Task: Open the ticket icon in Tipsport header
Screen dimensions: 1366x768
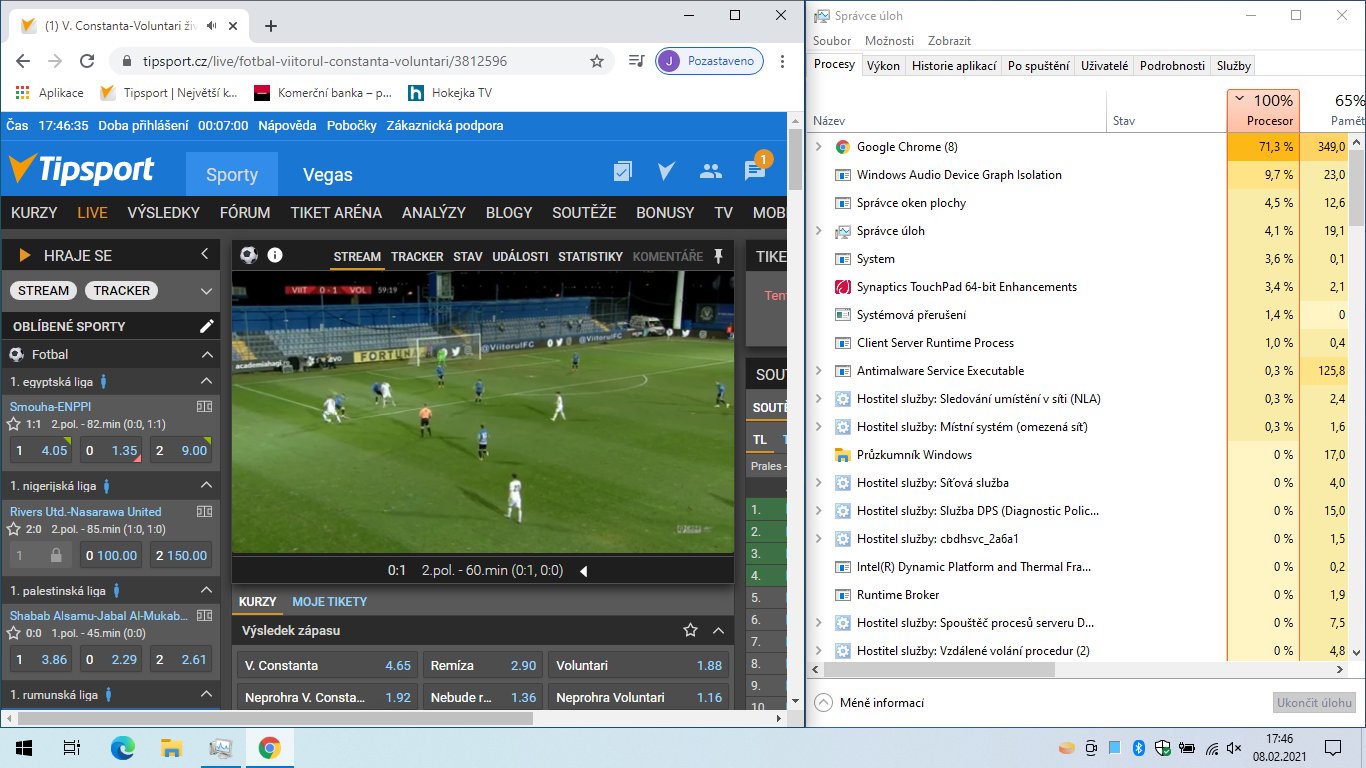Action: click(x=623, y=171)
